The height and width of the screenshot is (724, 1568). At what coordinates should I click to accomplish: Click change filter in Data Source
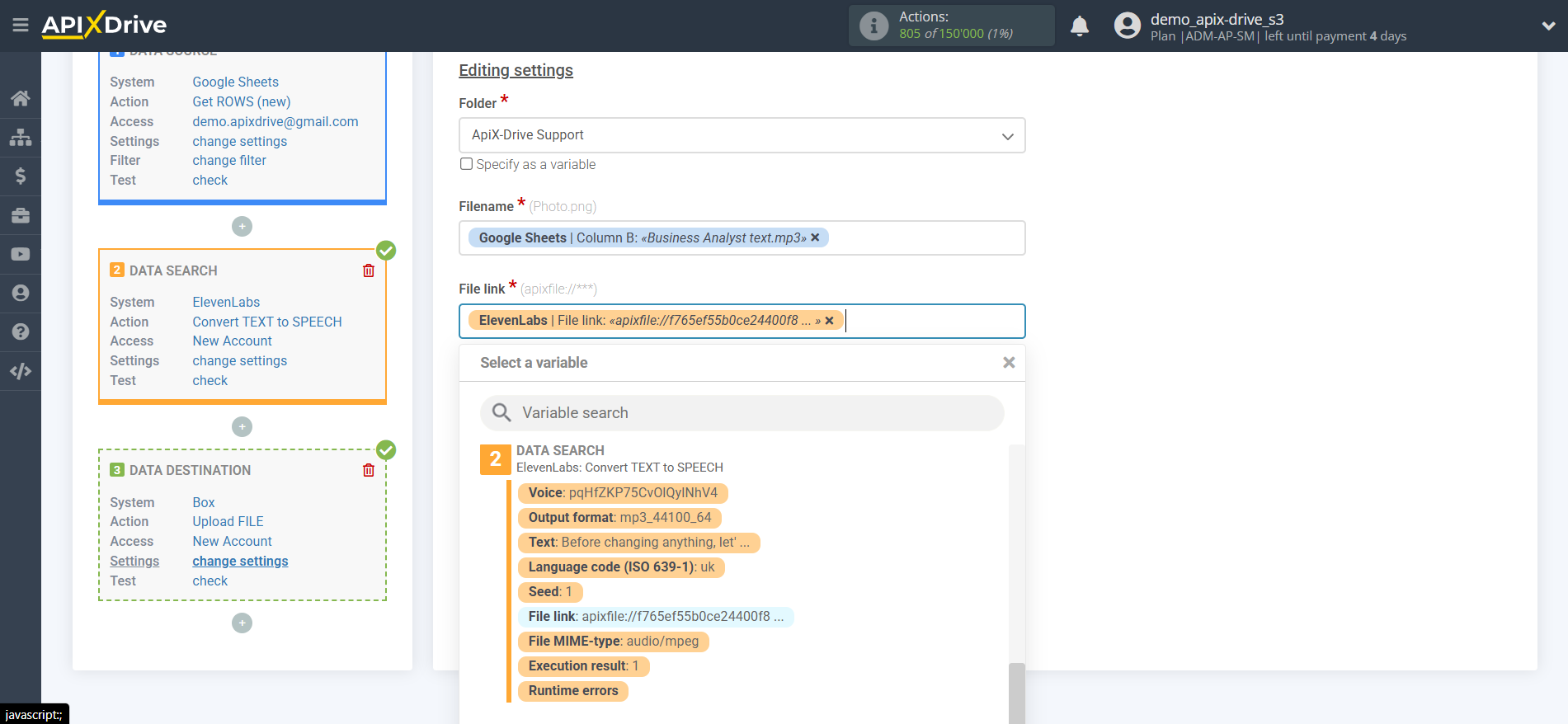228,160
